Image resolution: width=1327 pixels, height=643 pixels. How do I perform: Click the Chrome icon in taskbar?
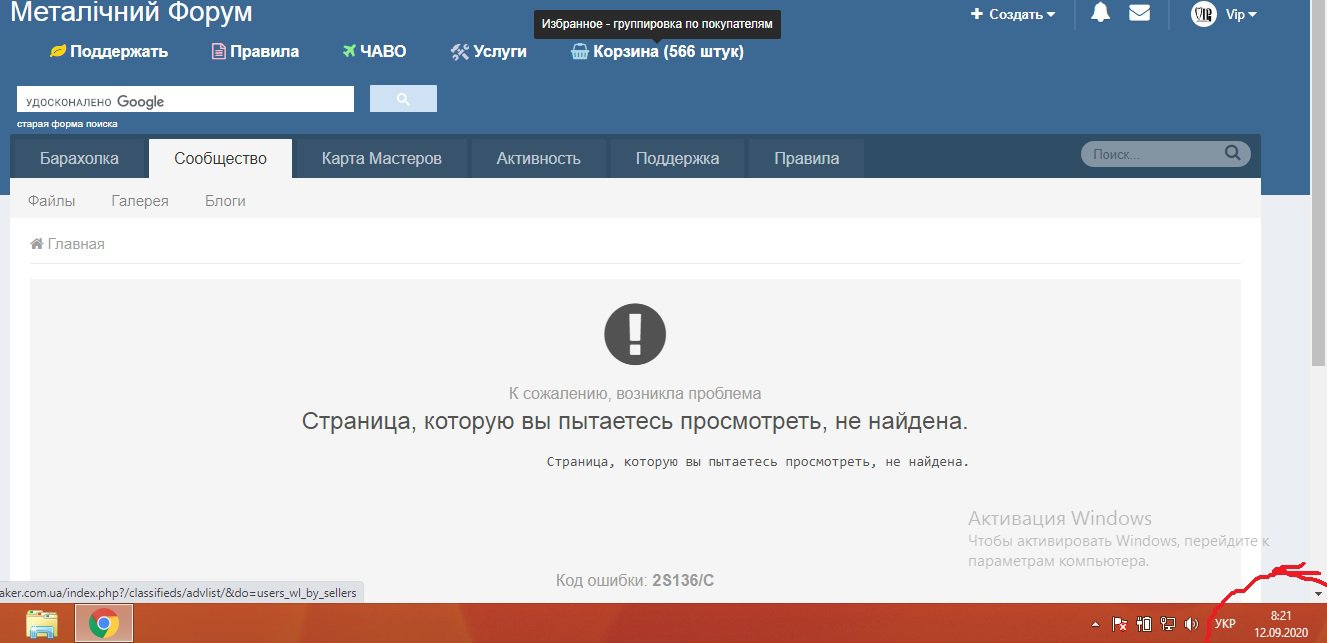(x=103, y=624)
